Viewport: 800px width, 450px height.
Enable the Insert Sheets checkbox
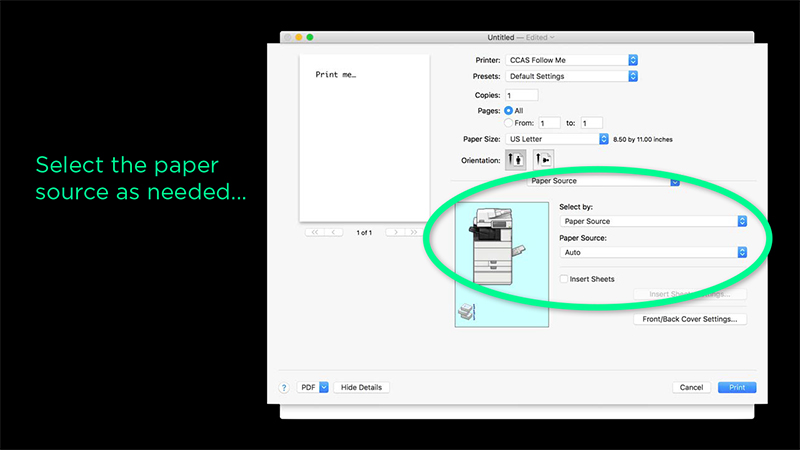[565, 279]
